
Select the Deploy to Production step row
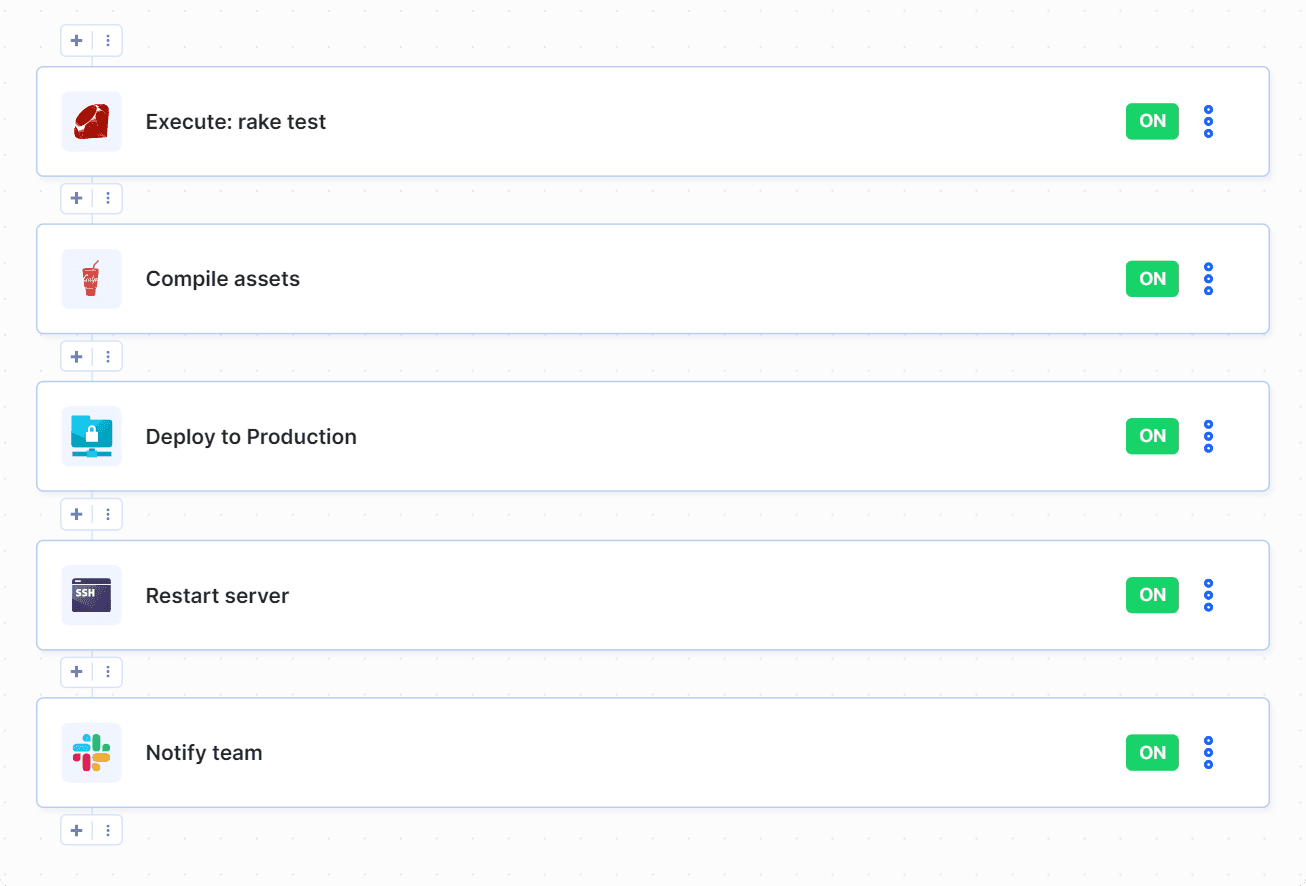652,436
